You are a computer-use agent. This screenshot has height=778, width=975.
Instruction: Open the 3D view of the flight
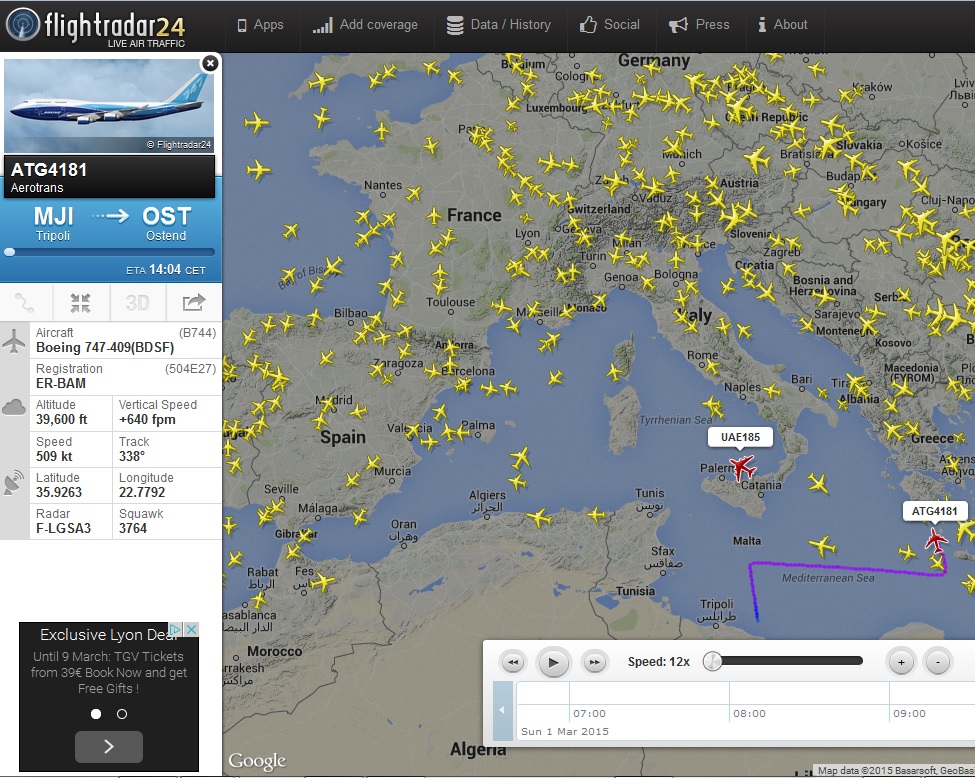pyautogui.click(x=137, y=303)
